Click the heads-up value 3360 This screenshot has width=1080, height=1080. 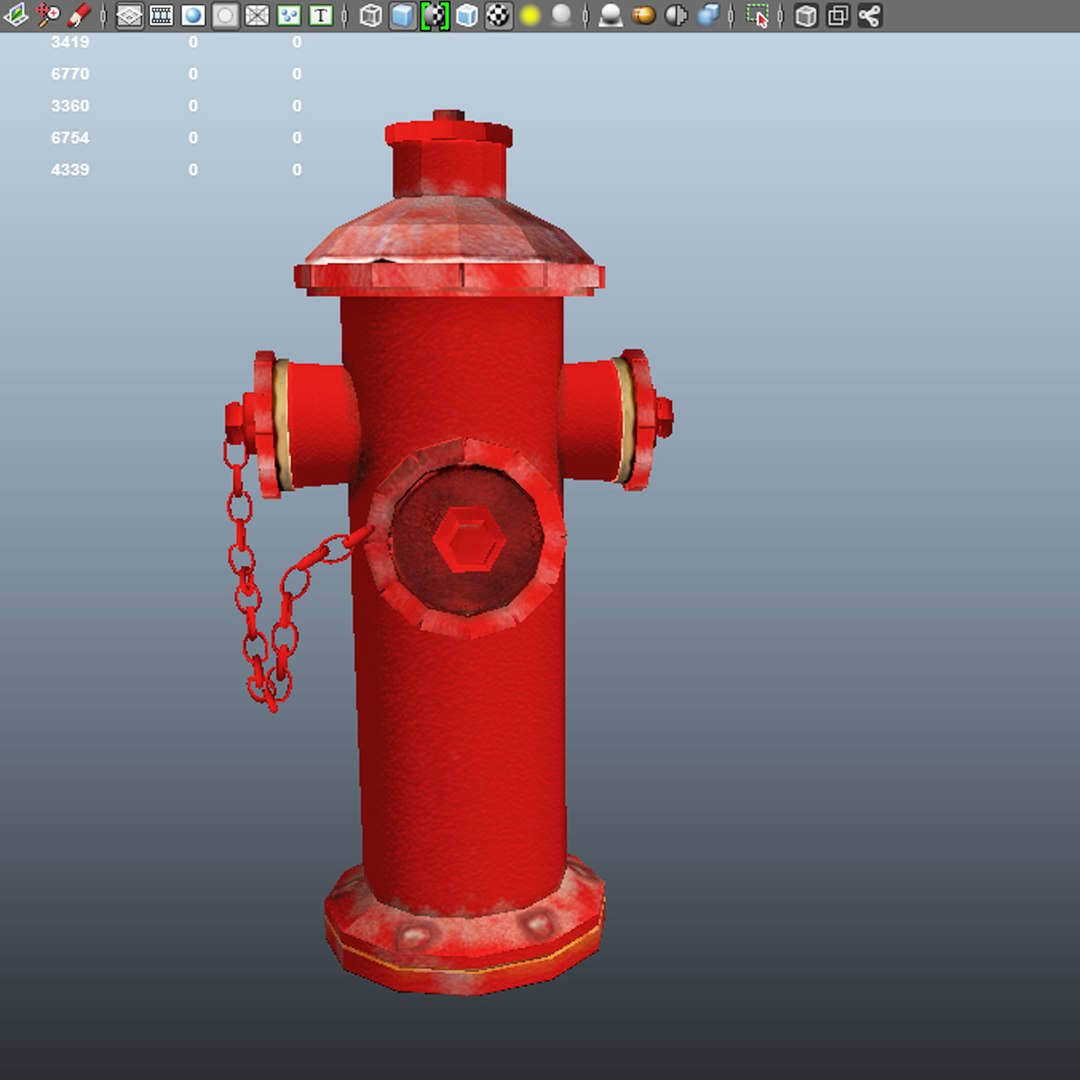(70, 106)
